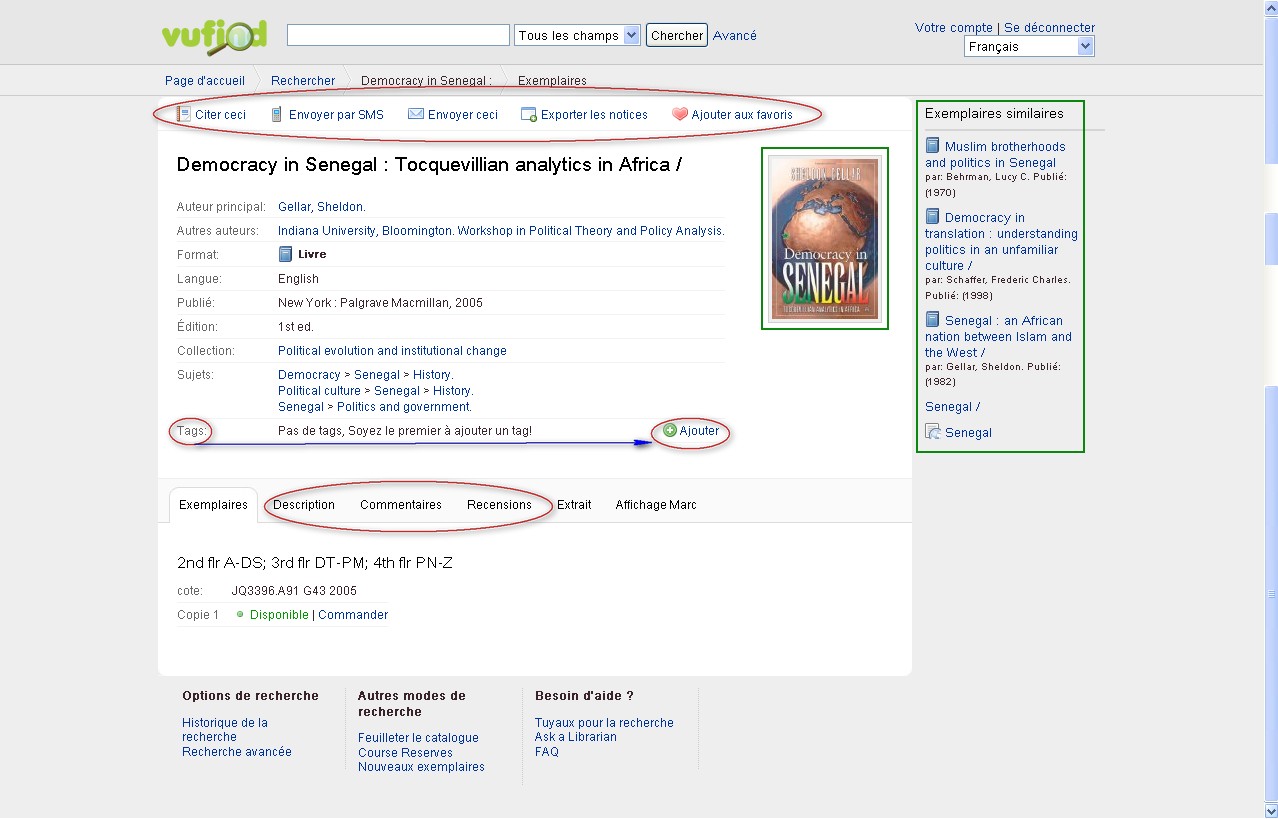Click the Exporter les notices icon

tap(529, 115)
